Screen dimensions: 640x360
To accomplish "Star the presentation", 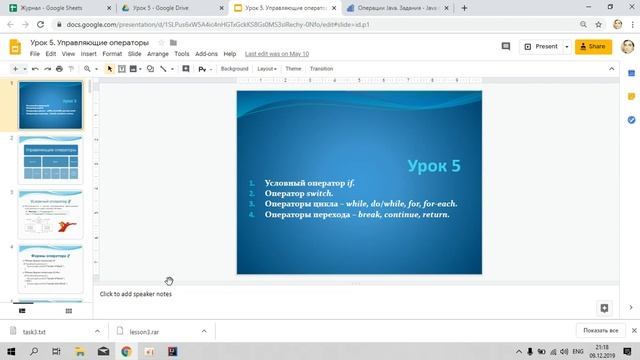I will tap(161, 42).
